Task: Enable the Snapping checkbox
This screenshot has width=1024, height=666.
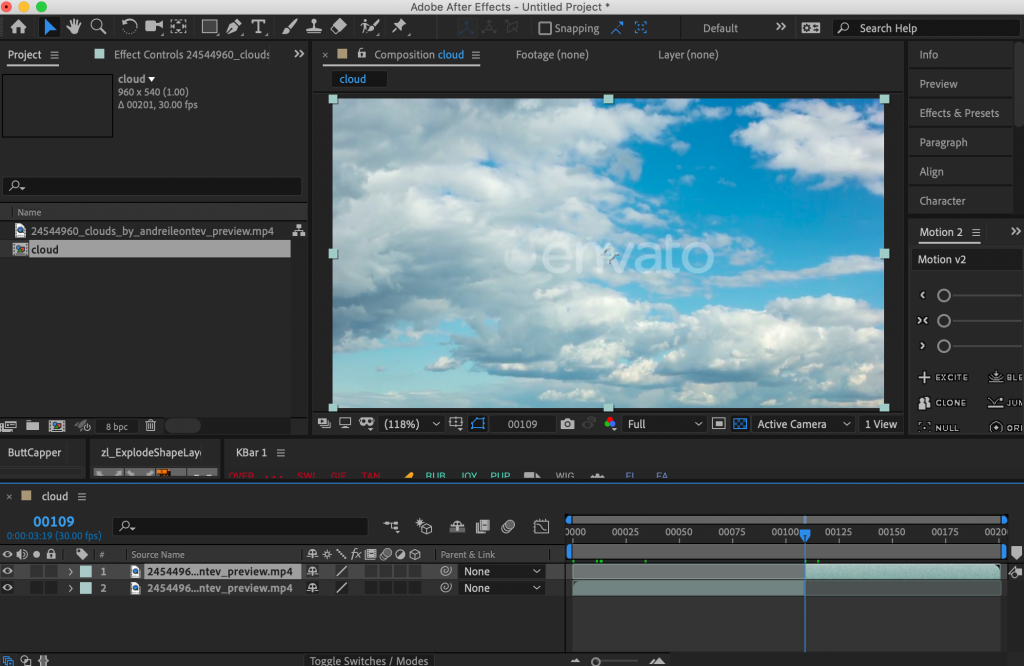Action: (x=545, y=28)
